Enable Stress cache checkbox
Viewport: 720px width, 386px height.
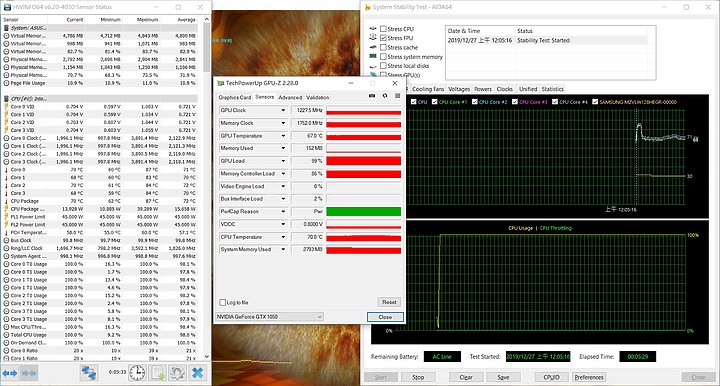click(383, 47)
